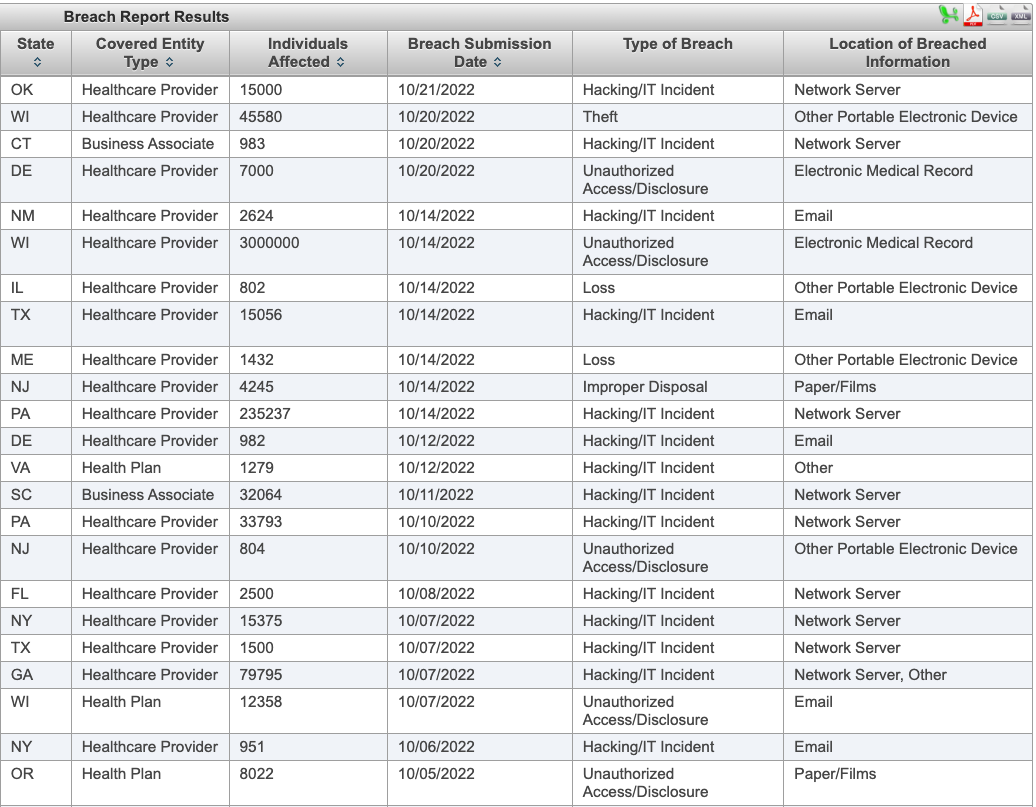Click the 10/11/2022 submission date cell
This screenshot has width=1036, height=807.
click(480, 496)
